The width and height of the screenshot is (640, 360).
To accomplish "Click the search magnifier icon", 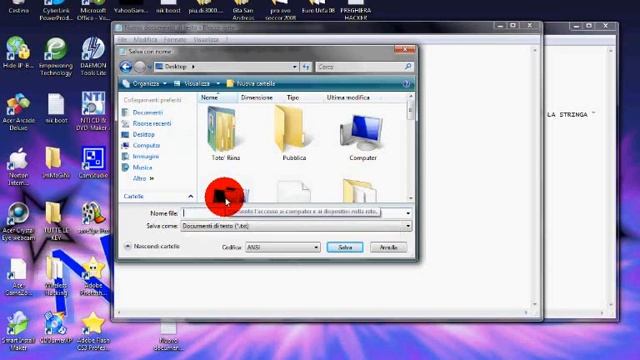I will click(407, 67).
